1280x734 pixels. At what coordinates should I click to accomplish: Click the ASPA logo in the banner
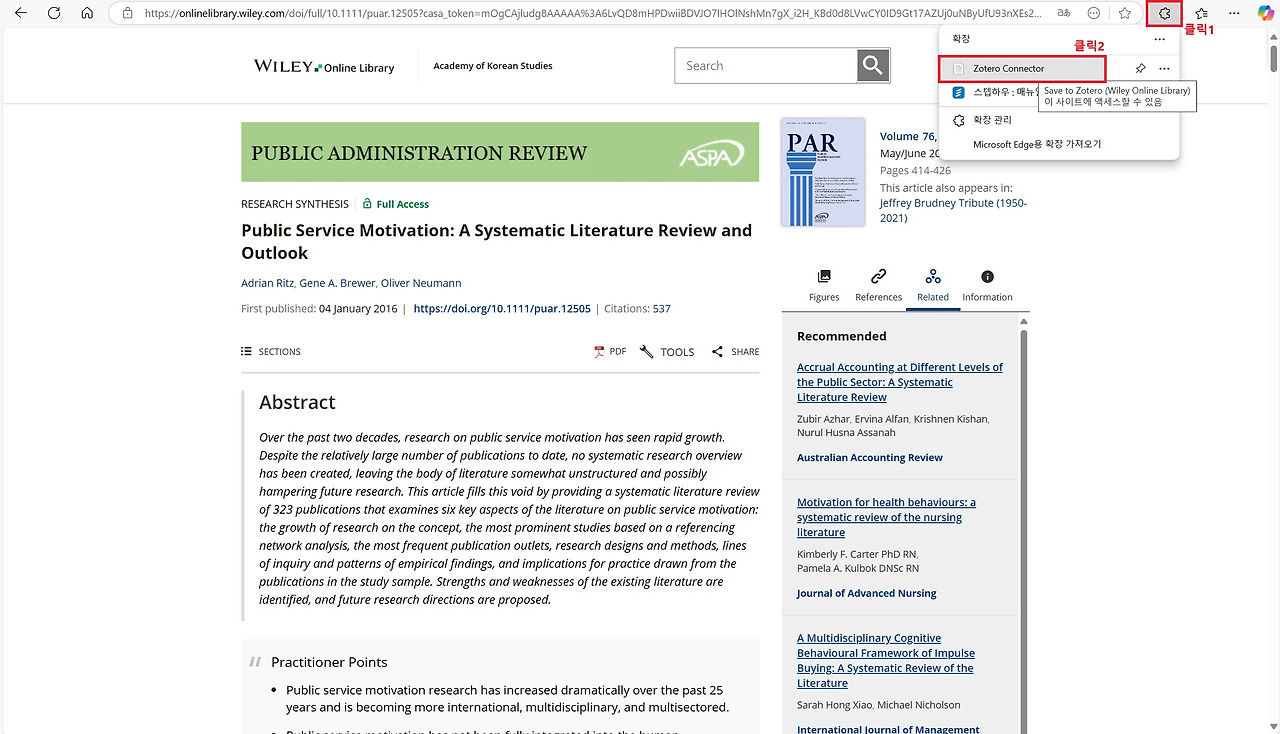(711, 154)
